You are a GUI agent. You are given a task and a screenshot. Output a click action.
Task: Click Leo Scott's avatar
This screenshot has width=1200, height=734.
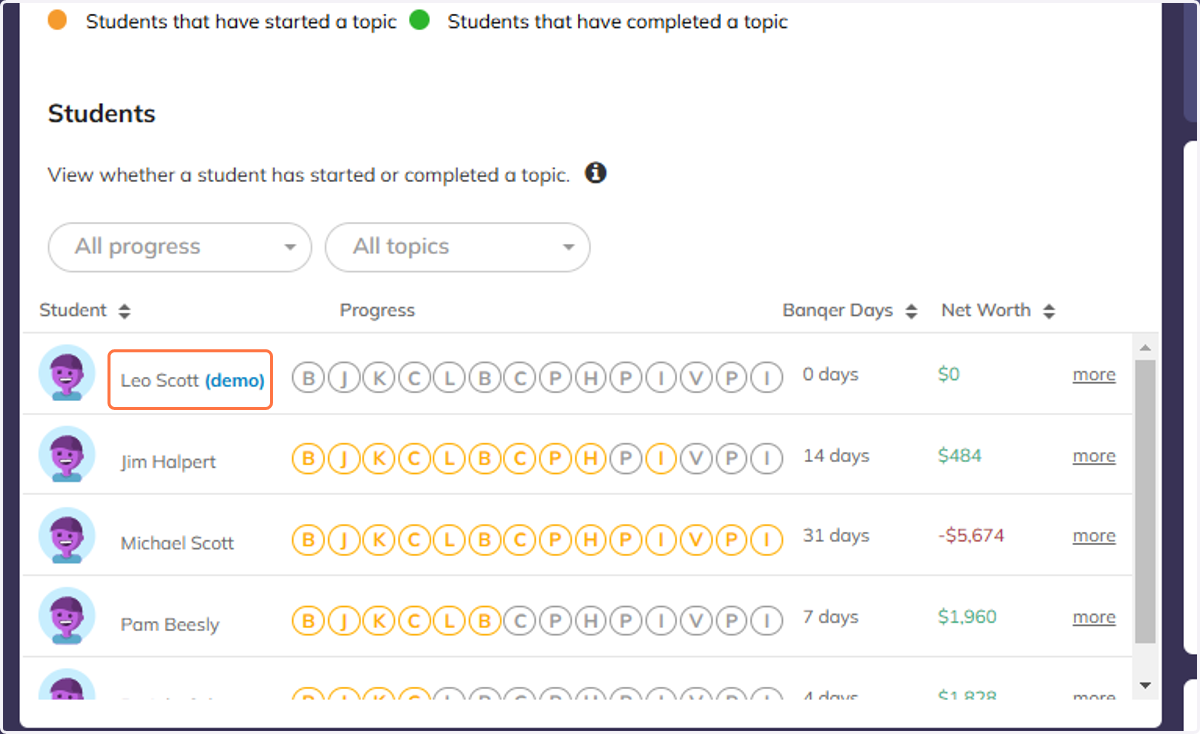[67, 374]
